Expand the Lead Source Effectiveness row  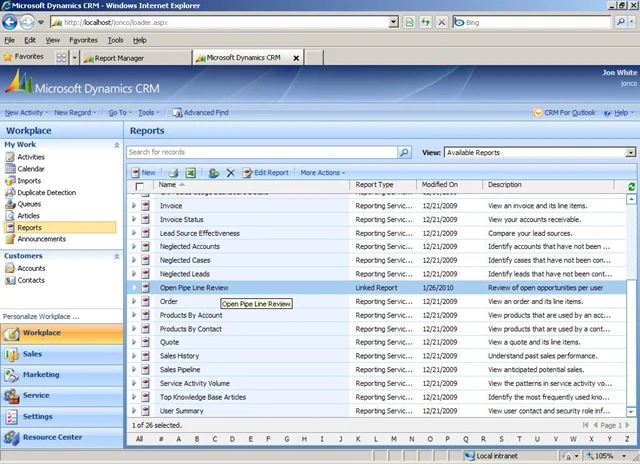(134, 233)
